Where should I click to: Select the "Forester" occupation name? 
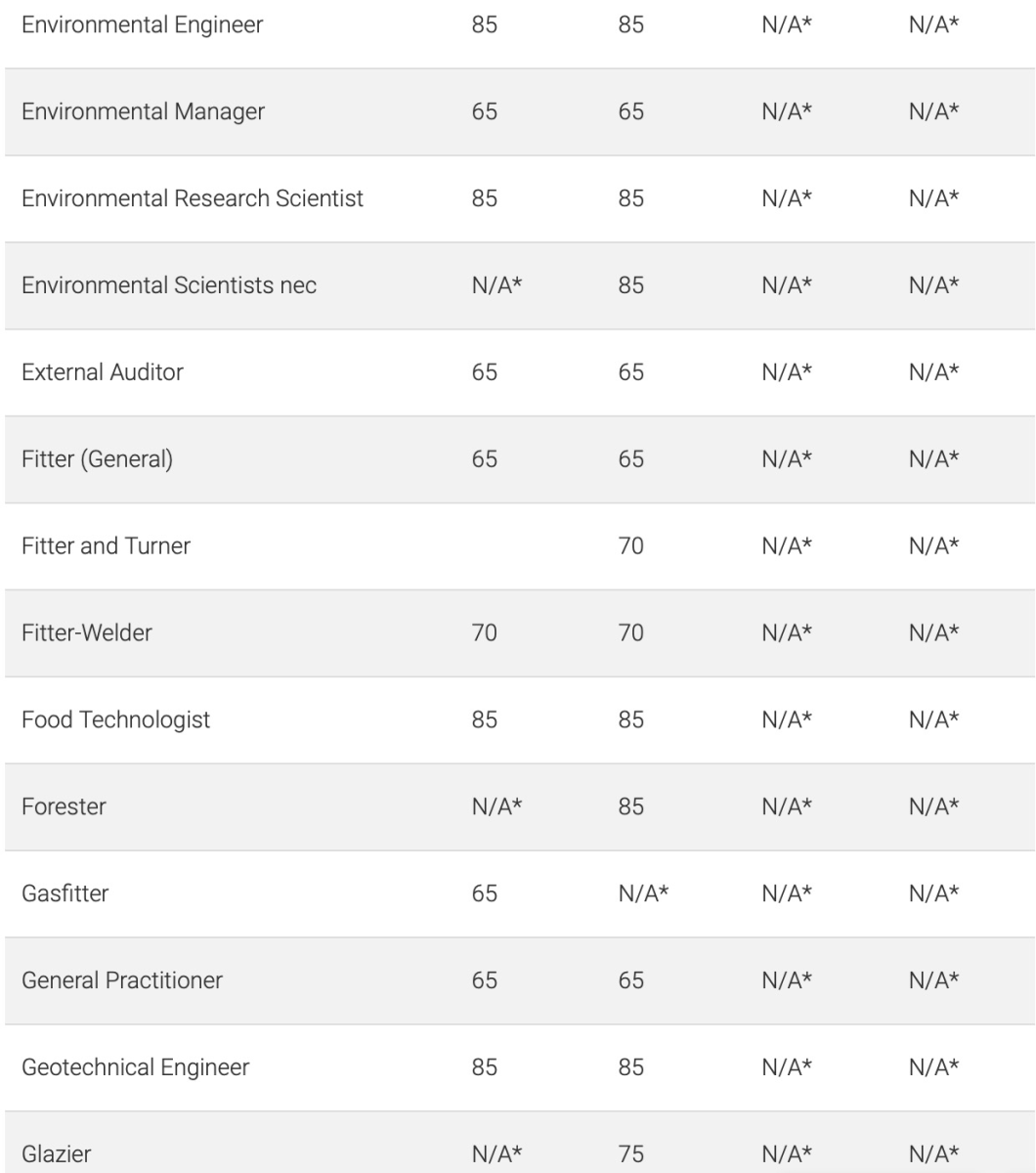click(x=64, y=806)
